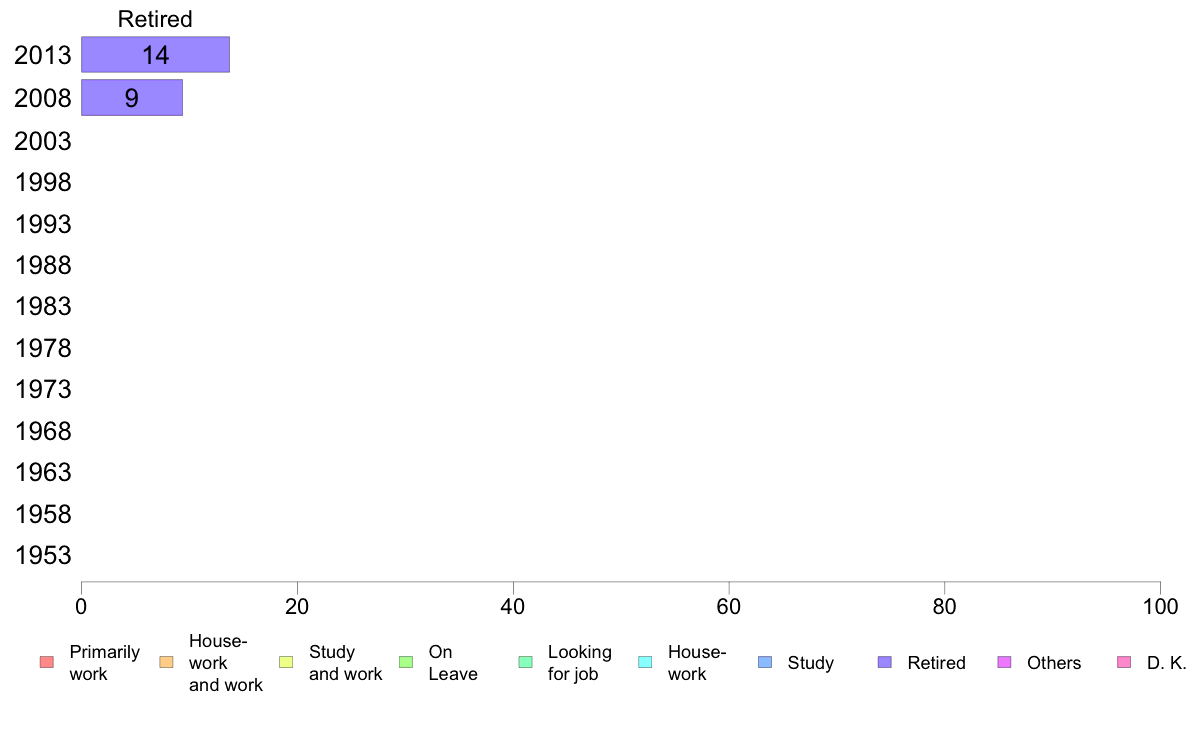Select the 2003 year label
Screen dimensions: 1188x736
click(42, 141)
